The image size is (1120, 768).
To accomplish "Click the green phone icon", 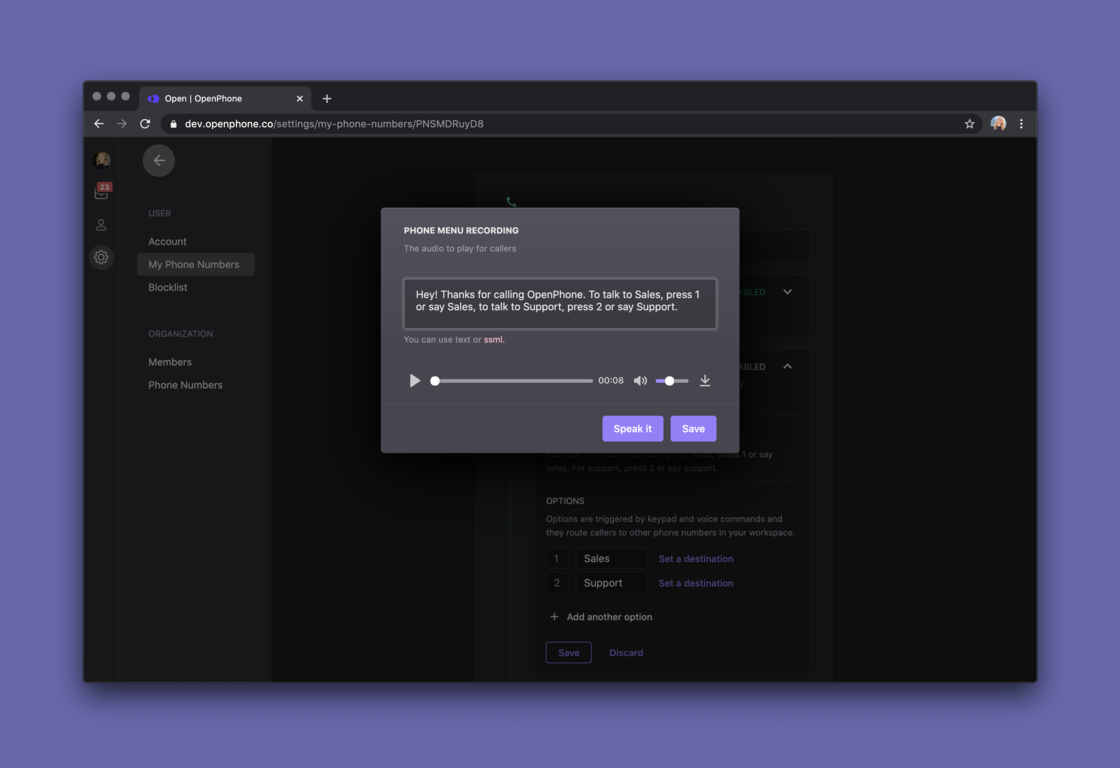I will pyautogui.click(x=511, y=202).
